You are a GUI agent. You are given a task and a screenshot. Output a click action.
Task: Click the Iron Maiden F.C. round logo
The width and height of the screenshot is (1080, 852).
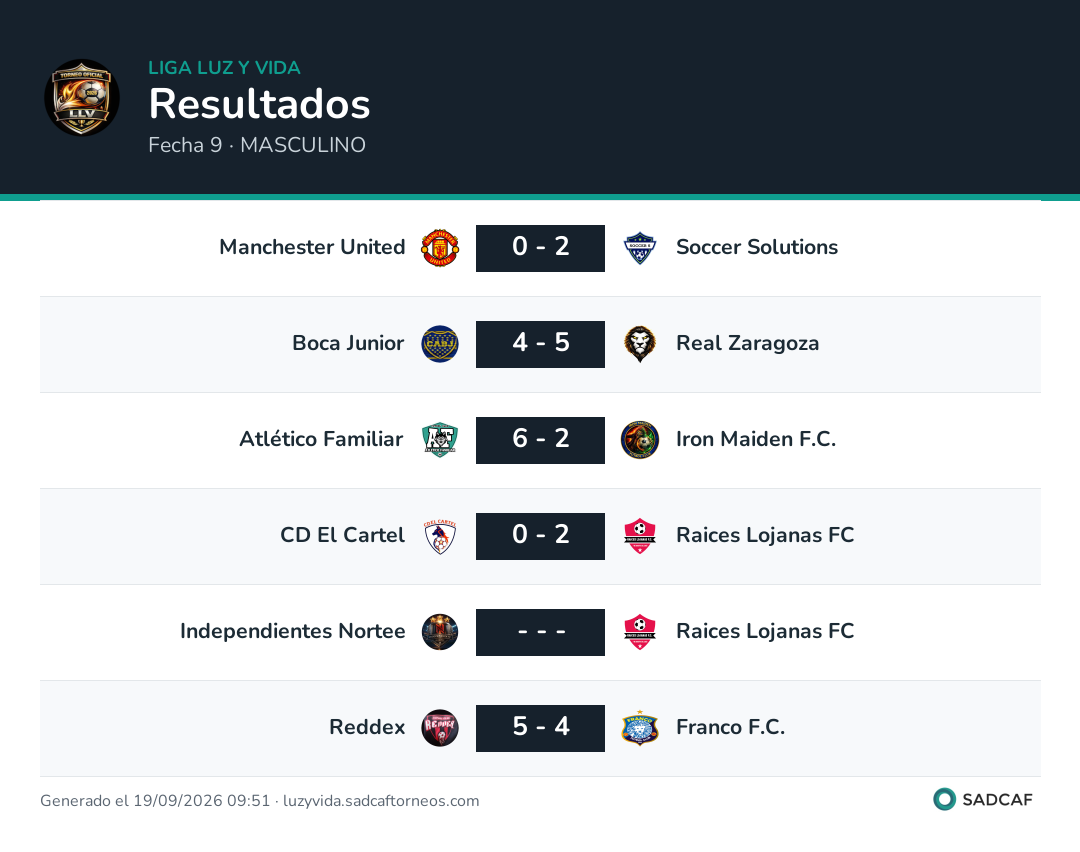coord(640,439)
